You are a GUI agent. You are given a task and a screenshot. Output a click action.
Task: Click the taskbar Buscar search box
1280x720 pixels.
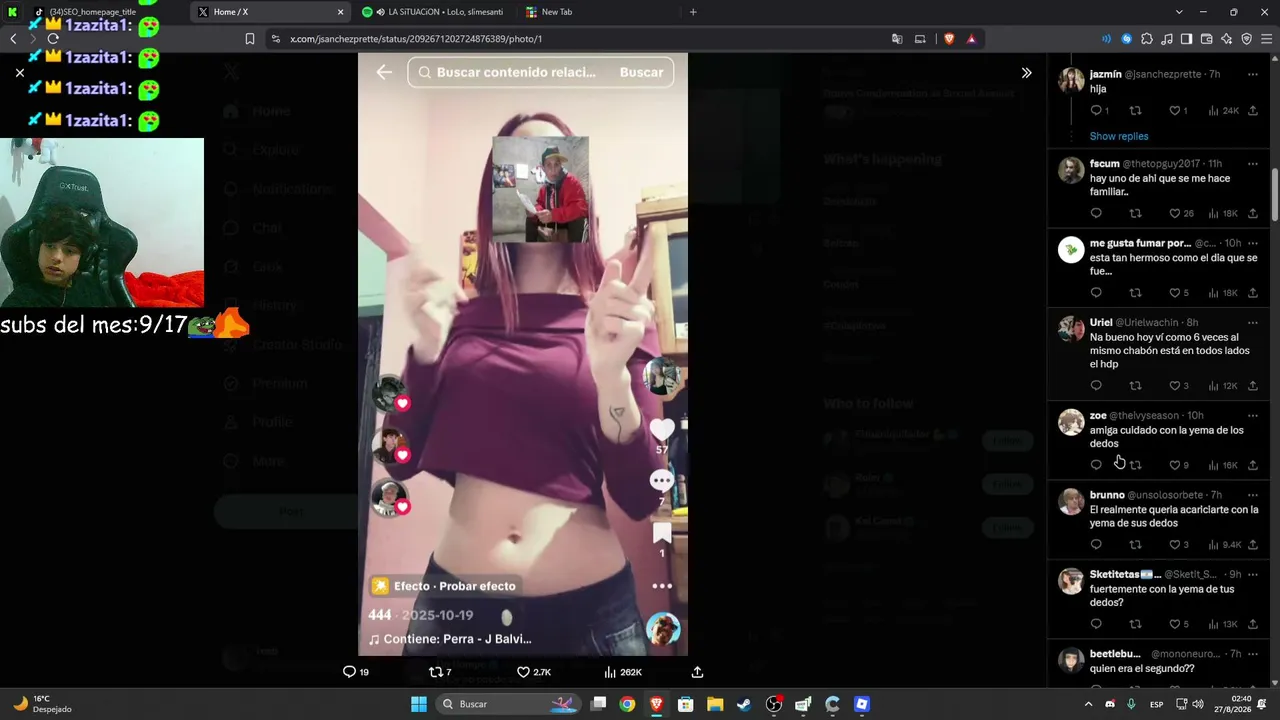[509, 704]
